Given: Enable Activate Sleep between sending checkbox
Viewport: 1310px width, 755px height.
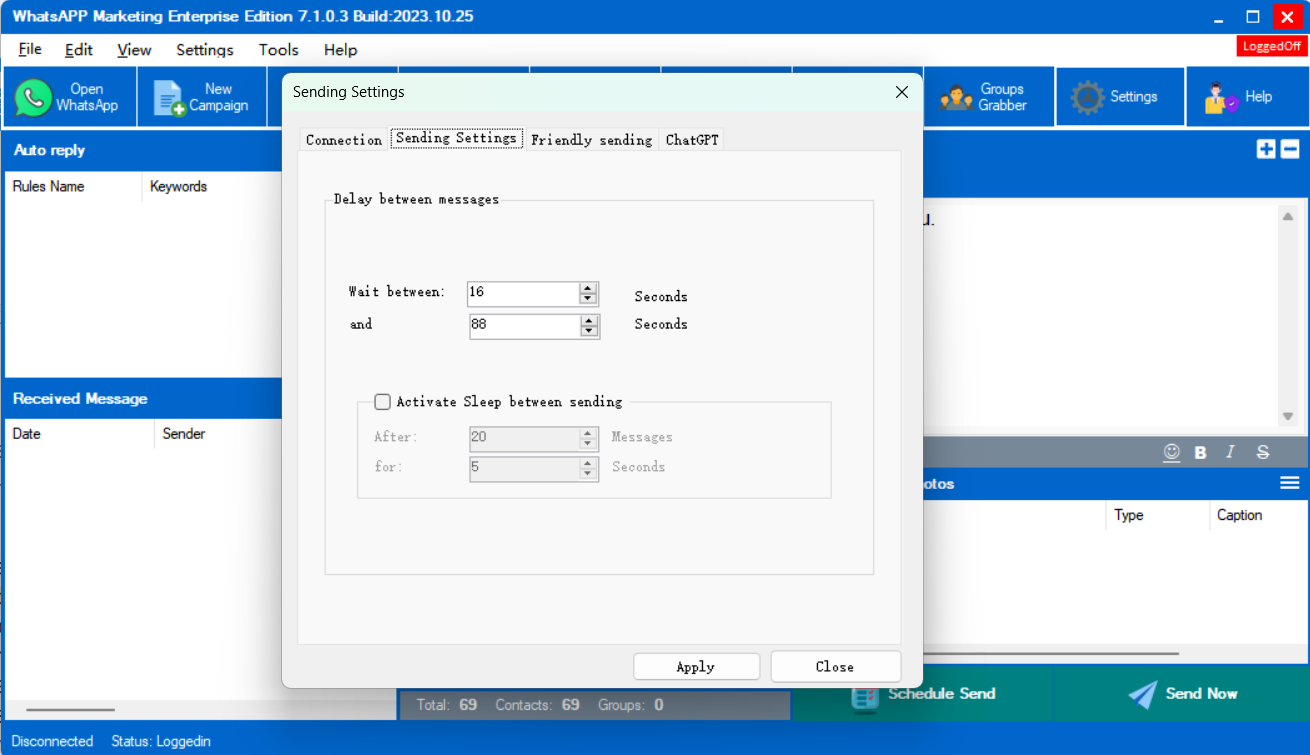Looking at the screenshot, I should [x=382, y=402].
